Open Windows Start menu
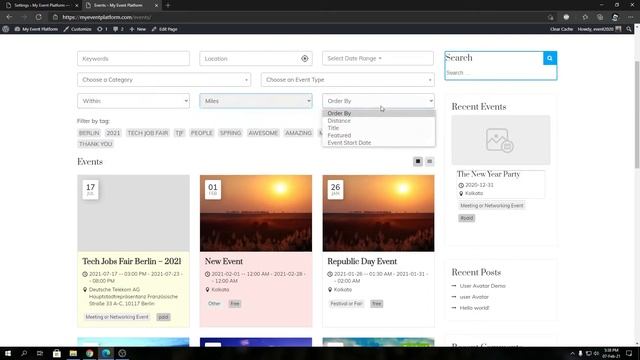Image resolution: width=640 pixels, height=360 pixels. coord(8,353)
